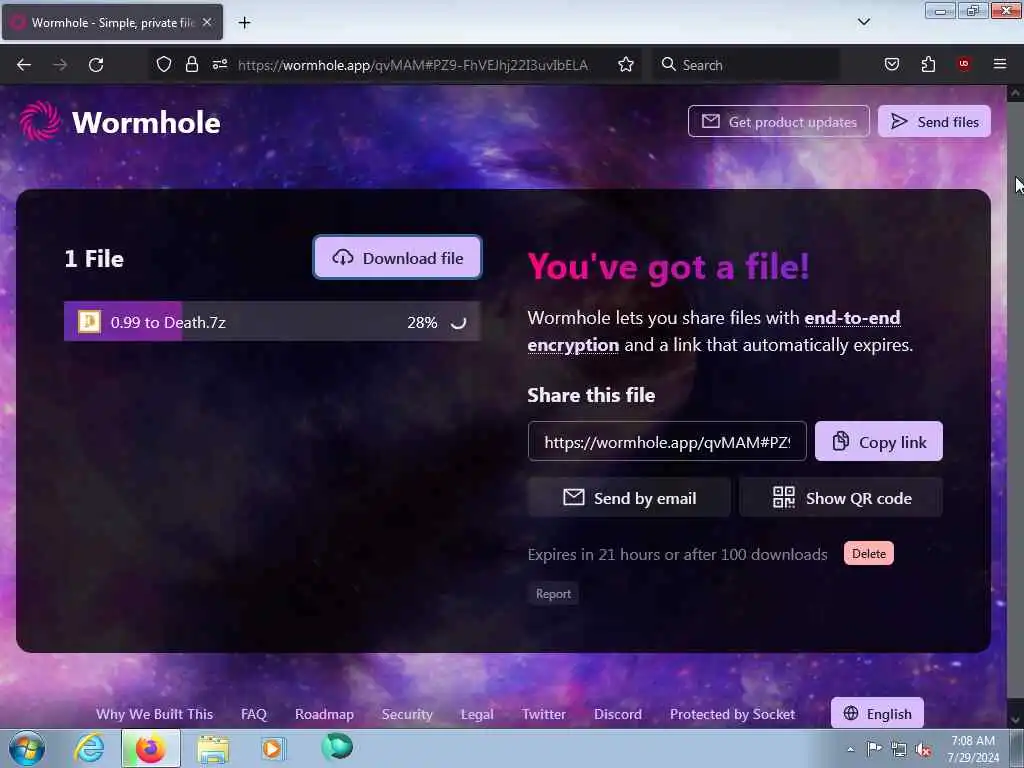Click Send by email button
1024x768 pixels.
[629, 498]
